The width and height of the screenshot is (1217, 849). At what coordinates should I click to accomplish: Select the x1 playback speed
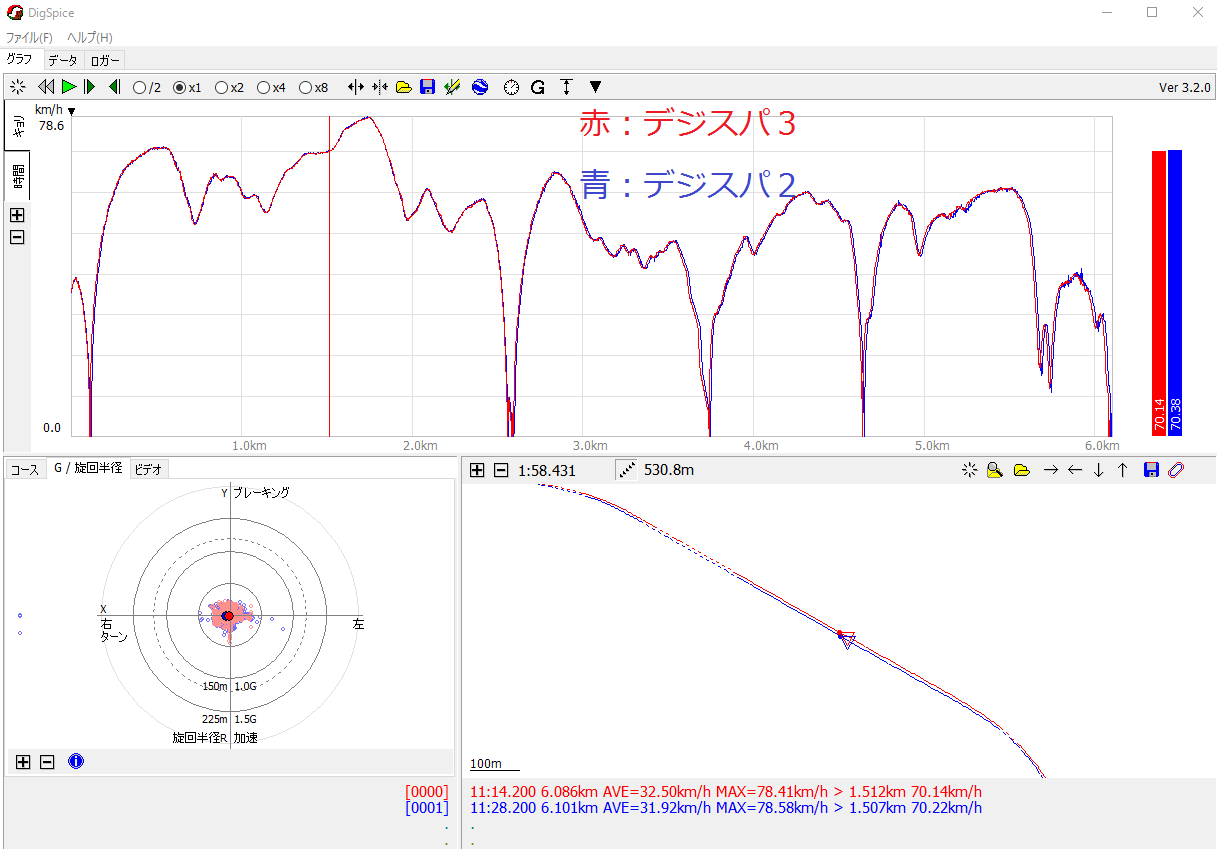pos(188,87)
